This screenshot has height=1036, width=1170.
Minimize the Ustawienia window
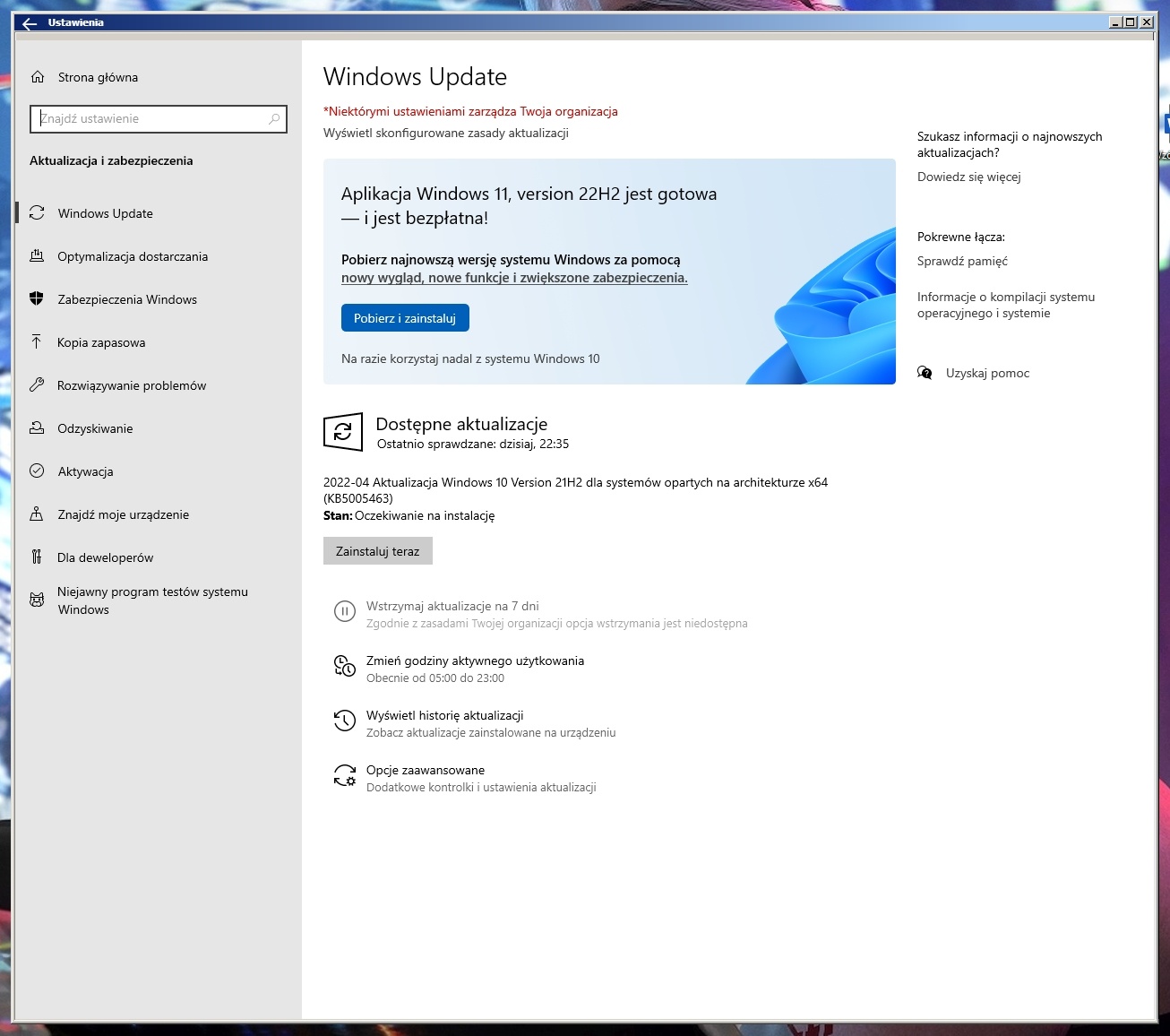tap(1116, 22)
